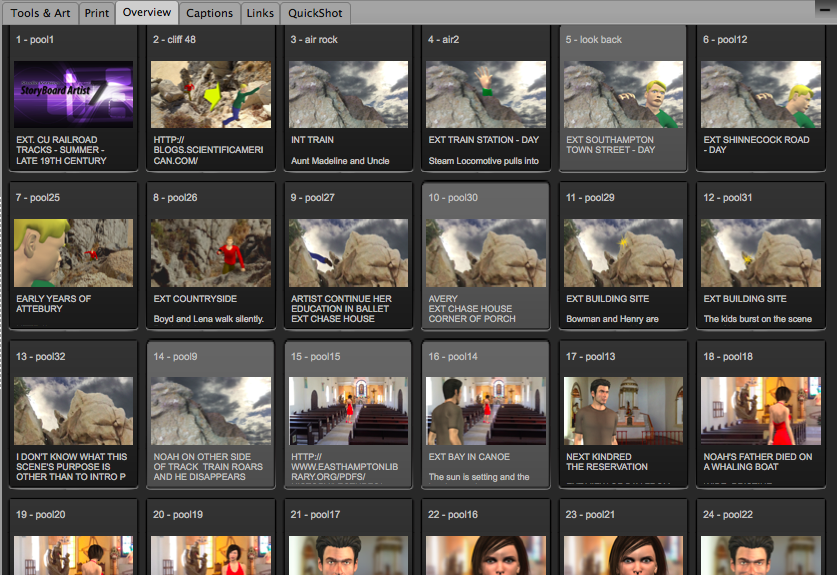Choose the 6 - pool12 thumbnail

point(761,94)
